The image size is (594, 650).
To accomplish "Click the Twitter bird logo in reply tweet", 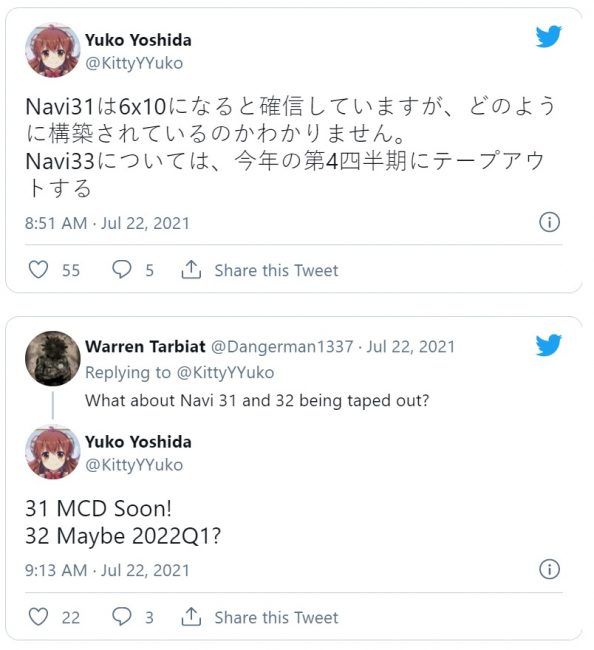I will (x=548, y=345).
